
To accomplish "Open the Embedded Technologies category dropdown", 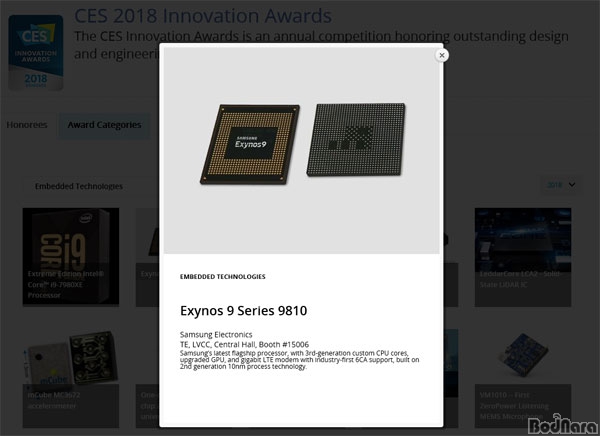I will click(91, 186).
